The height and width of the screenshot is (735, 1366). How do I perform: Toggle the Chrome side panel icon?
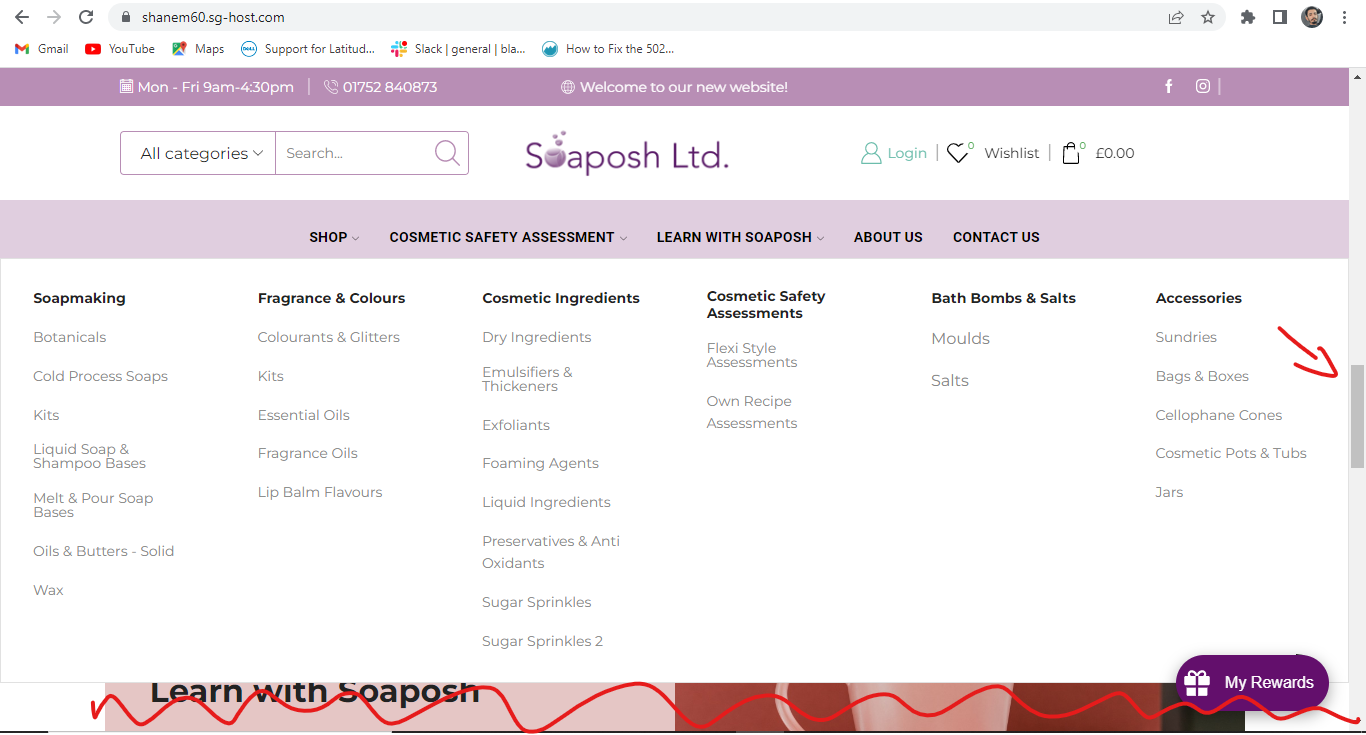[x=1279, y=17]
